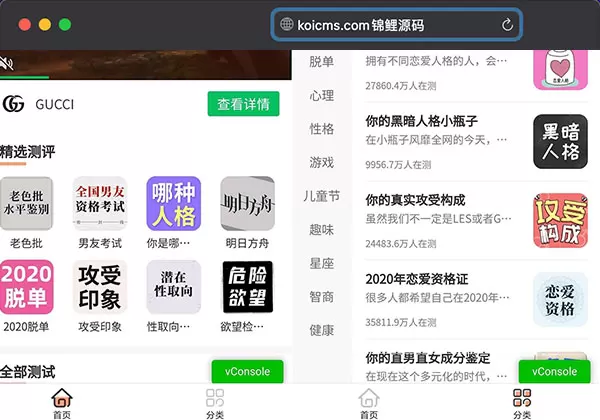This screenshot has height=420, width=600.
Task: Open vConsole on the left page
Action: [248, 371]
